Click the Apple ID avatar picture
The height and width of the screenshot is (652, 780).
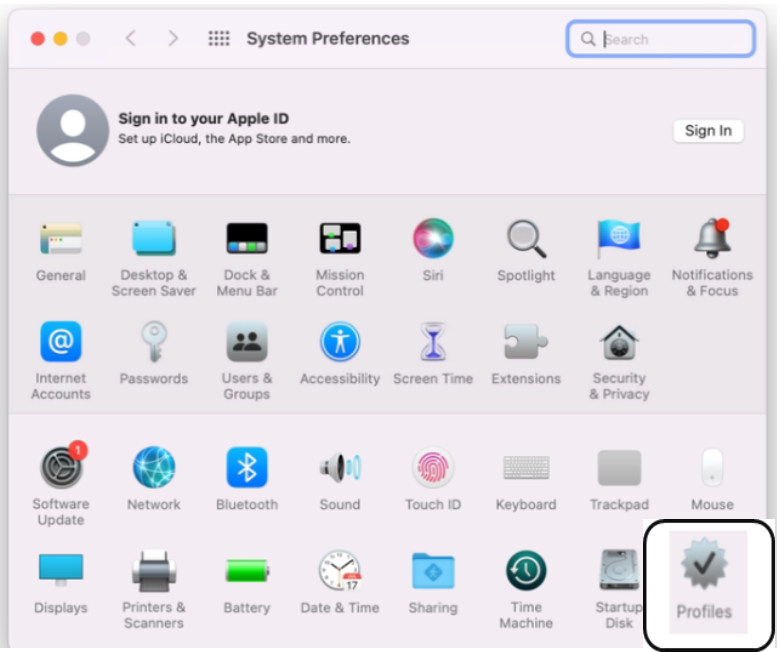tap(73, 130)
